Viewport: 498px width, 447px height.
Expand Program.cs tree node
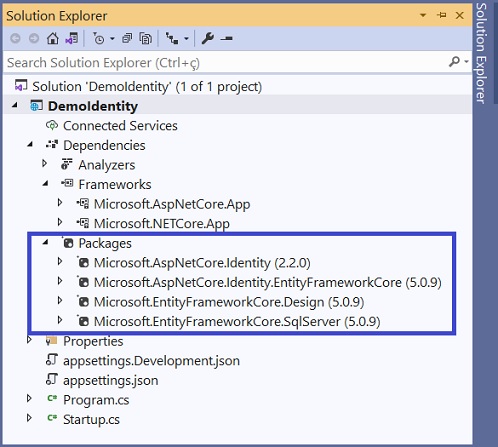(29, 398)
